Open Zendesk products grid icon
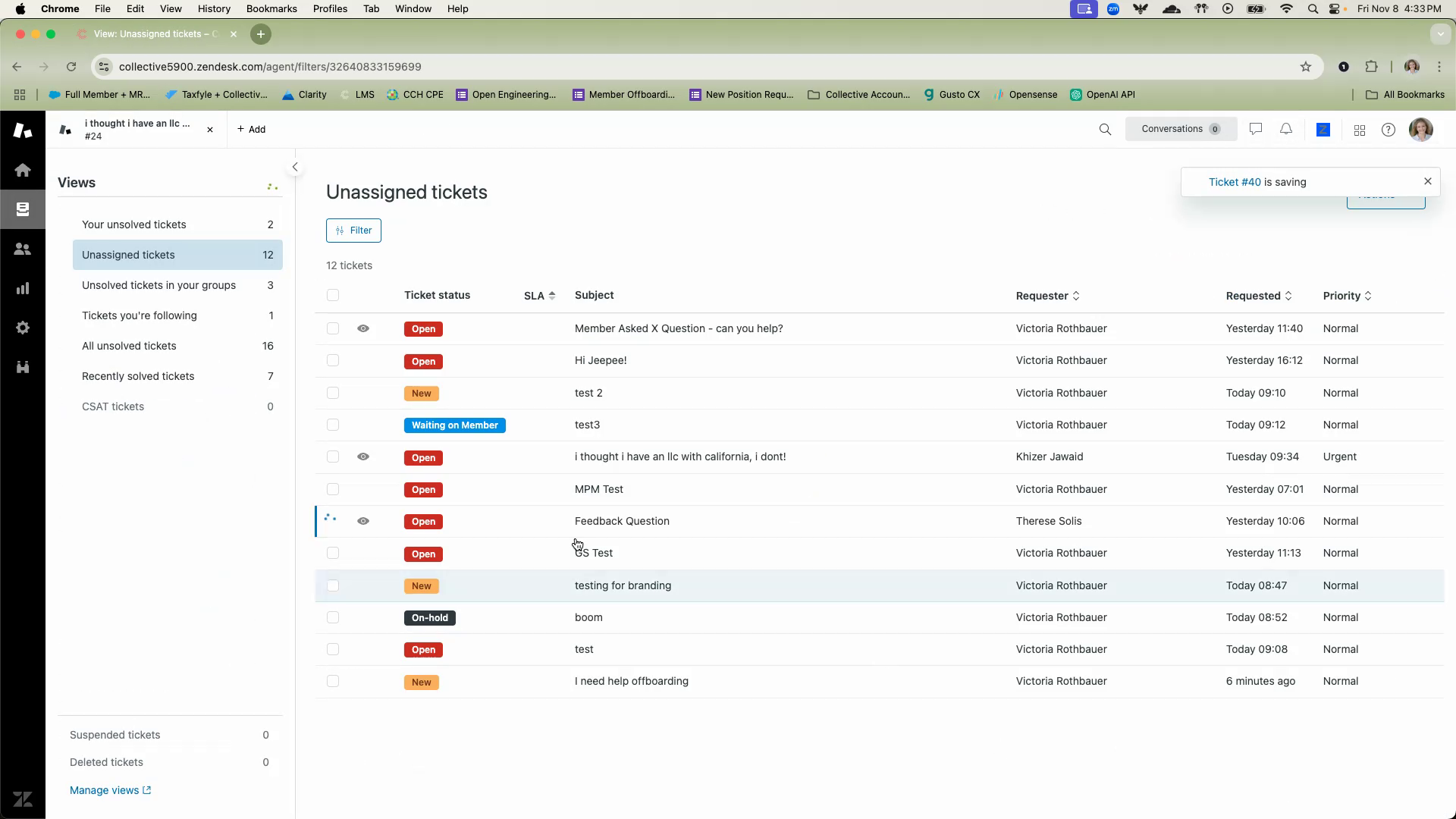Image resolution: width=1456 pixels, height=819 pixels. pos(1360,130)
